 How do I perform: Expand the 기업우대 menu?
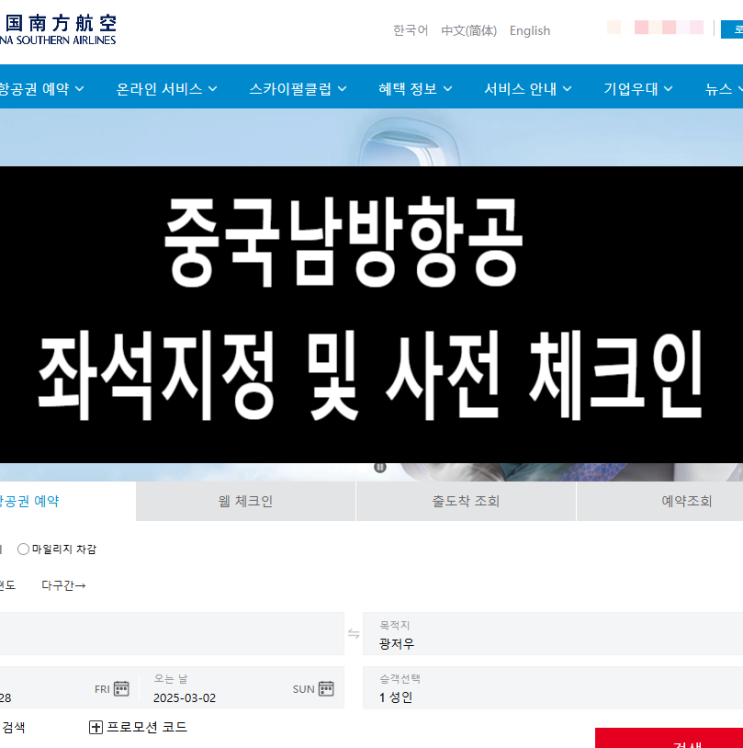[638, 89]
